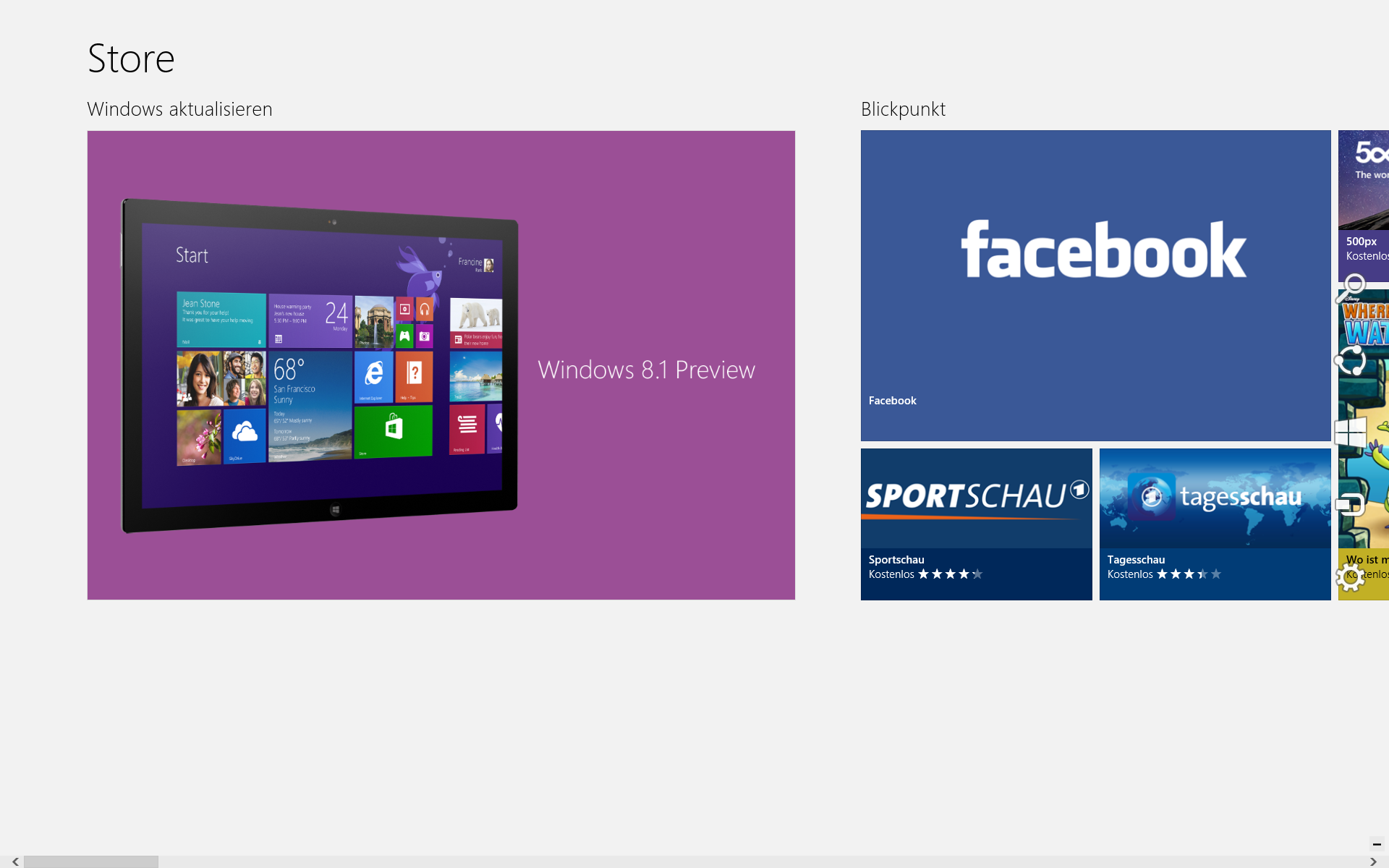Click the Tagesschau star rating

tap(1189, 574)
